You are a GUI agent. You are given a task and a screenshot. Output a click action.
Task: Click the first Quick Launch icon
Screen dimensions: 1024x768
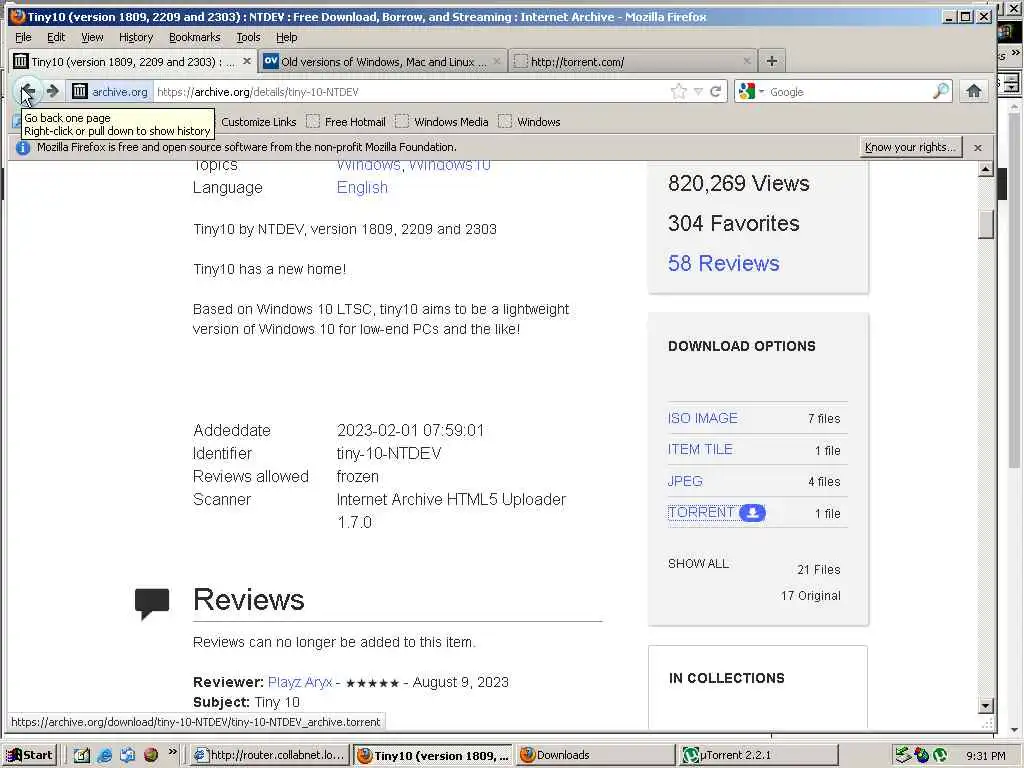pos(81,755)
